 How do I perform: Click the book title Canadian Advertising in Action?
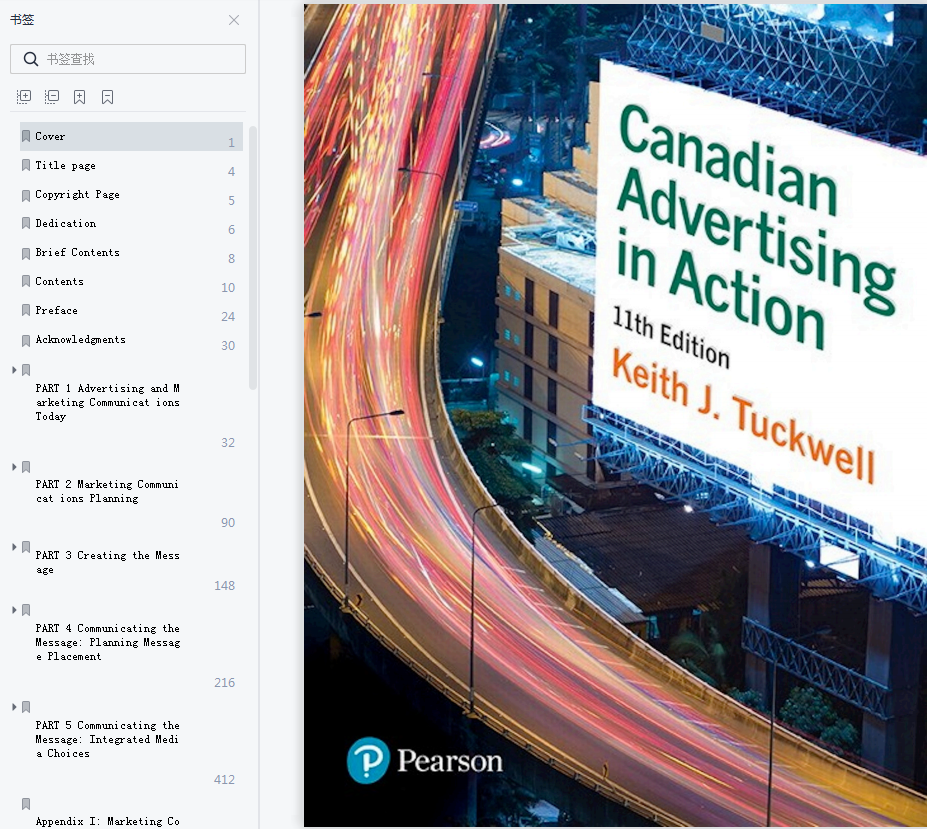tap(756, 225)
